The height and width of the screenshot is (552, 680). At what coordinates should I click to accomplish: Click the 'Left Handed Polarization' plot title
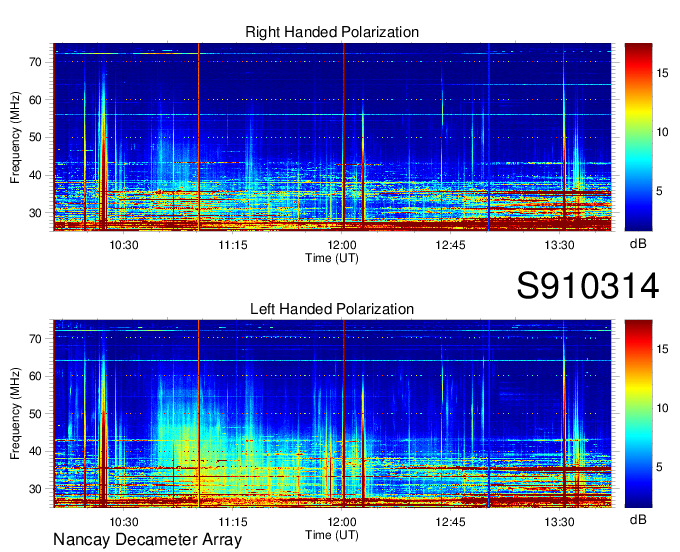[332, 309]
